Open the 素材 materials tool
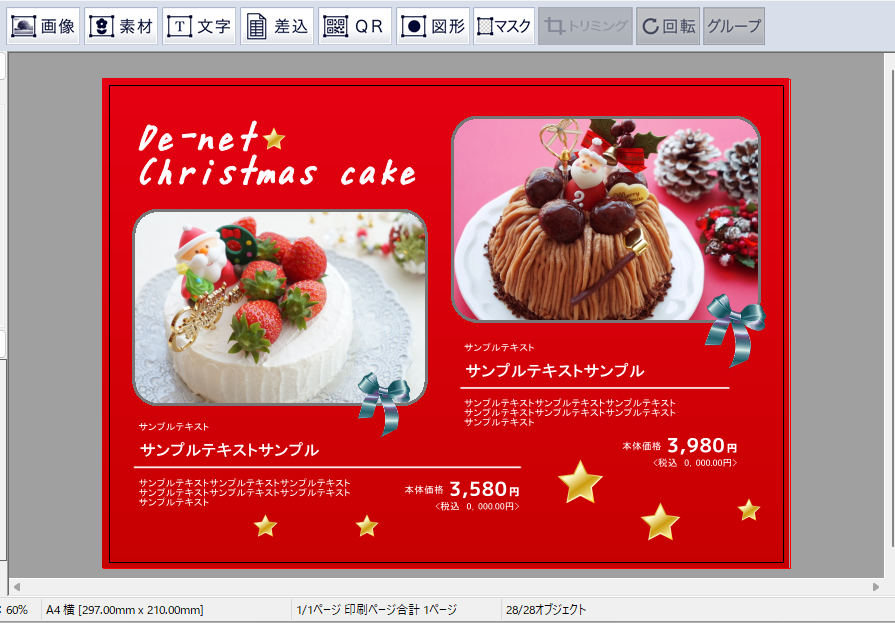Screen dimensions: 895x623 pos(121,27)
